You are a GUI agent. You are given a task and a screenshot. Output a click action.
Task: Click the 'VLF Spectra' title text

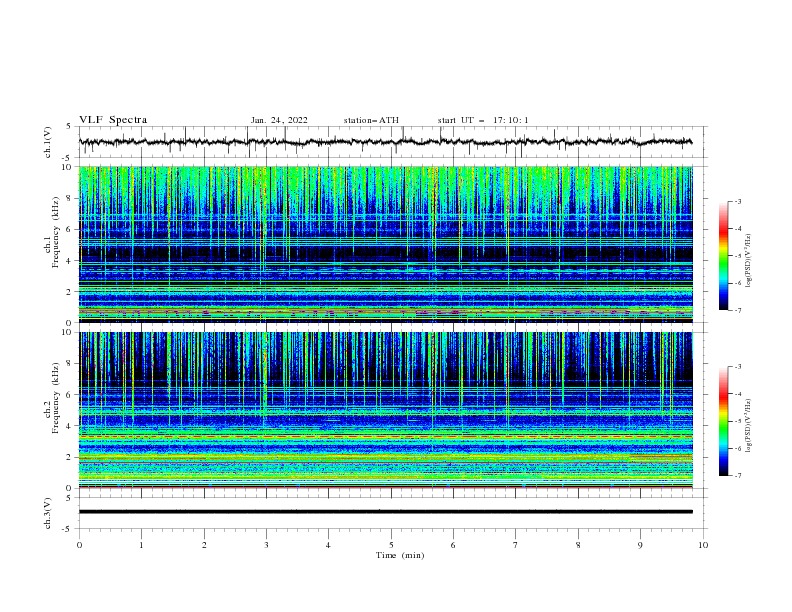113,120
